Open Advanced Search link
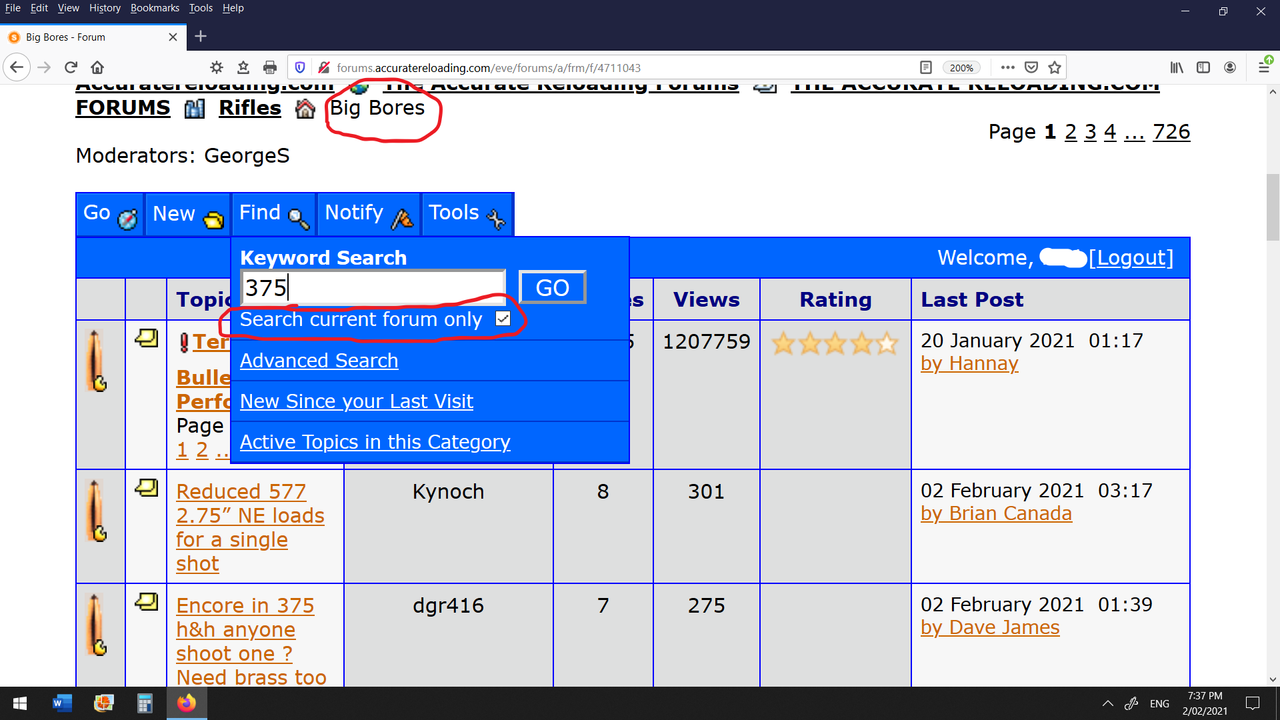 click(319, 361)
